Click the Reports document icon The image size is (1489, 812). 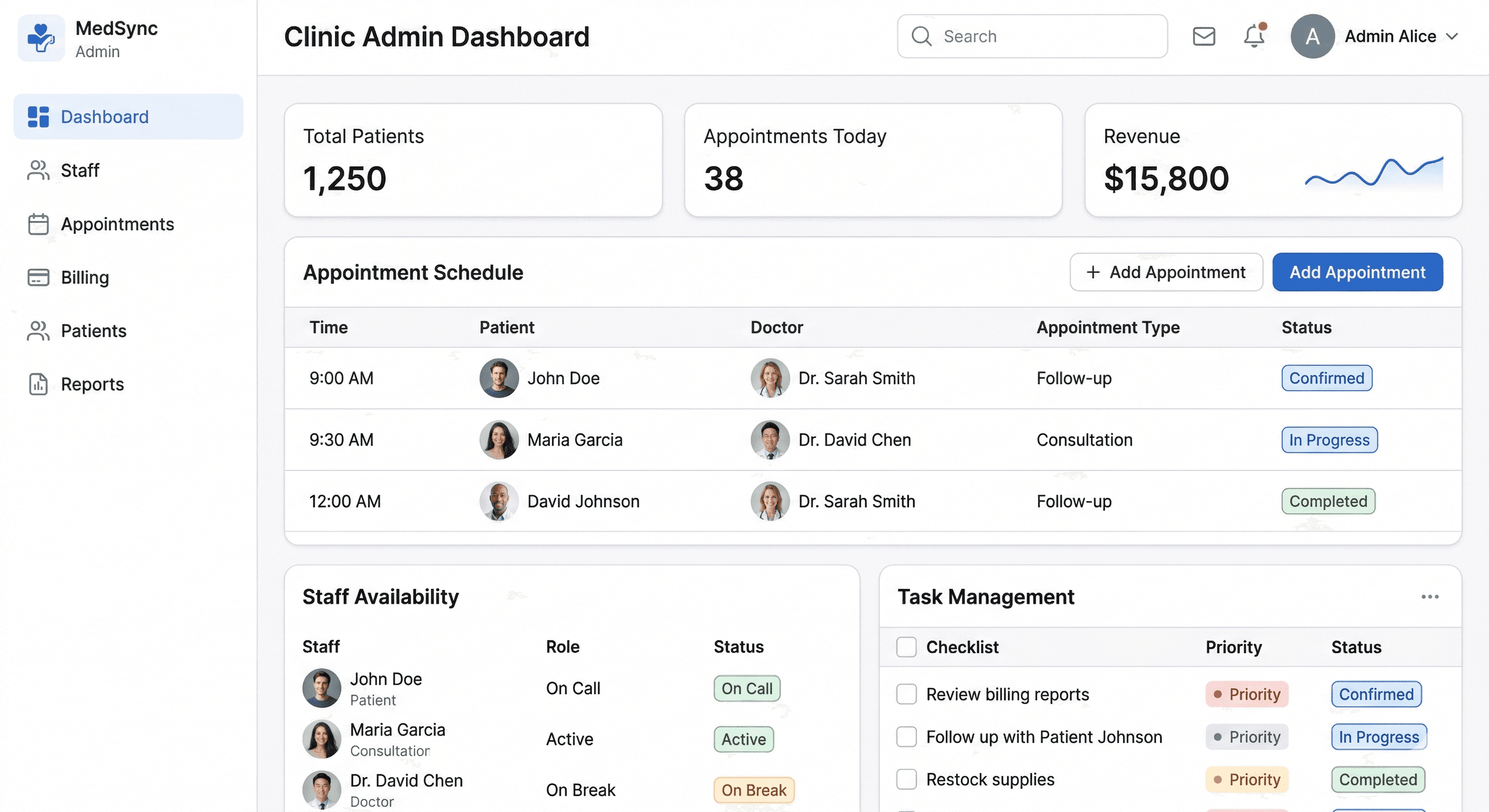(38, 384)
